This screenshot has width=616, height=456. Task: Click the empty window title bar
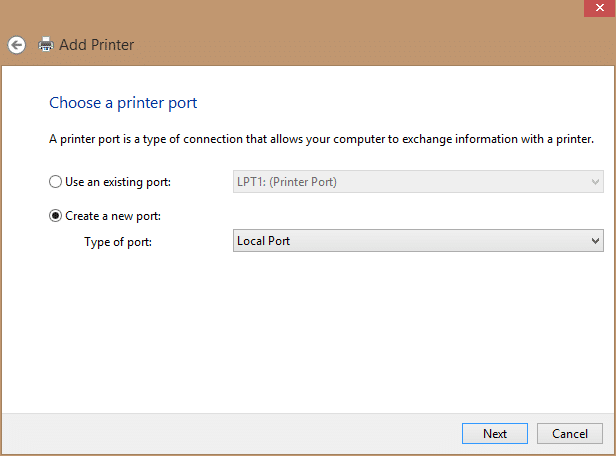click(300, 12)
